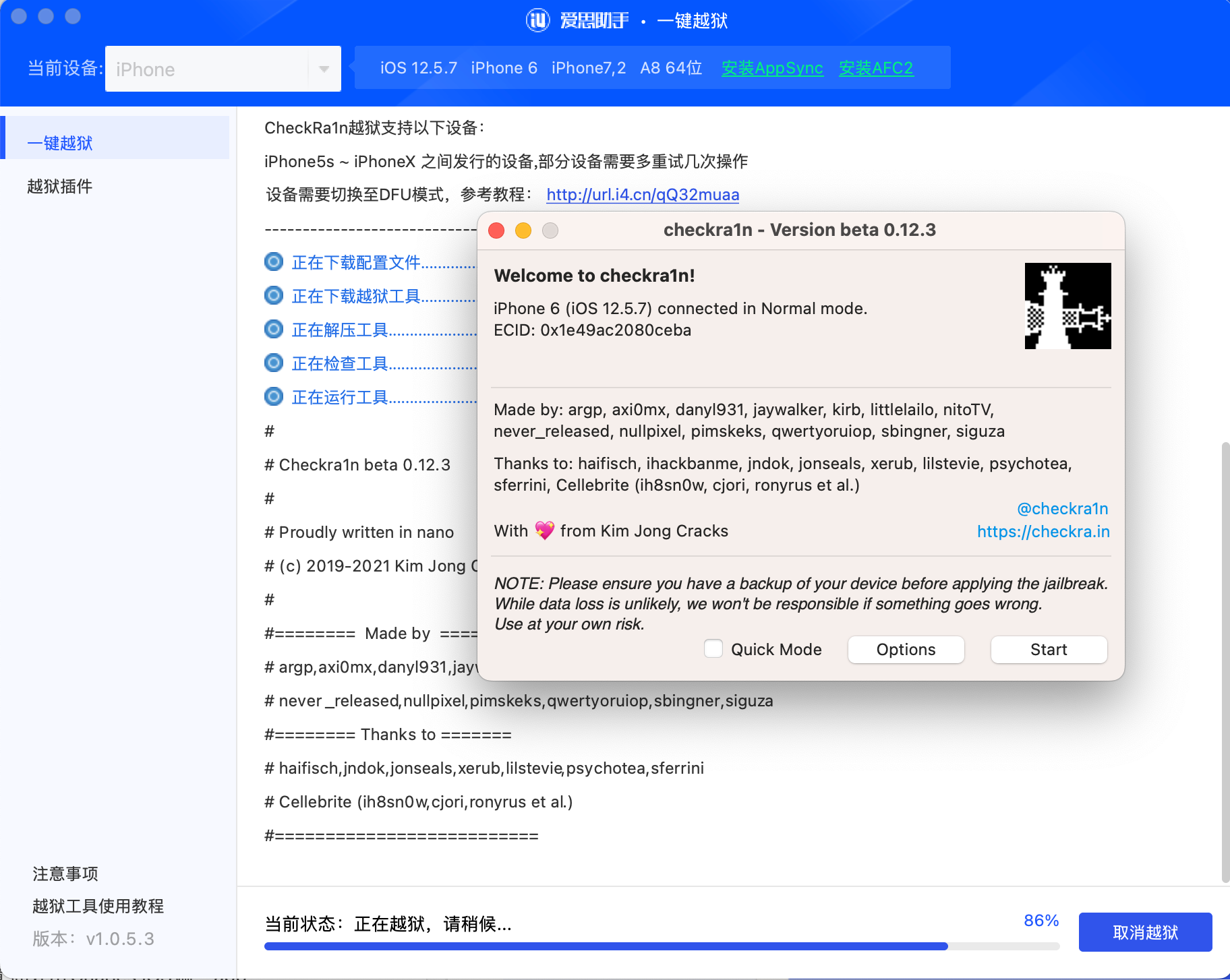Click the 'checkra1n - Version beta 0.12.3' title
The height and width of the screenshot is (980, 1230).
tap(800, 230)
